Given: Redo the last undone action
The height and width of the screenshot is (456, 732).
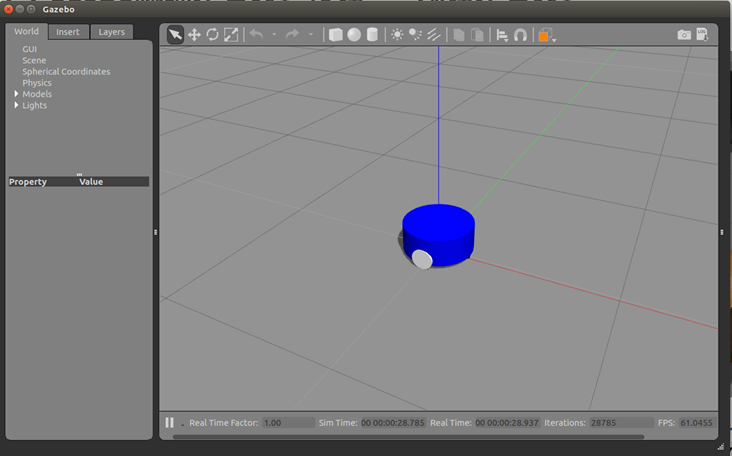Looking at the screenshot, I should point(292,34).
